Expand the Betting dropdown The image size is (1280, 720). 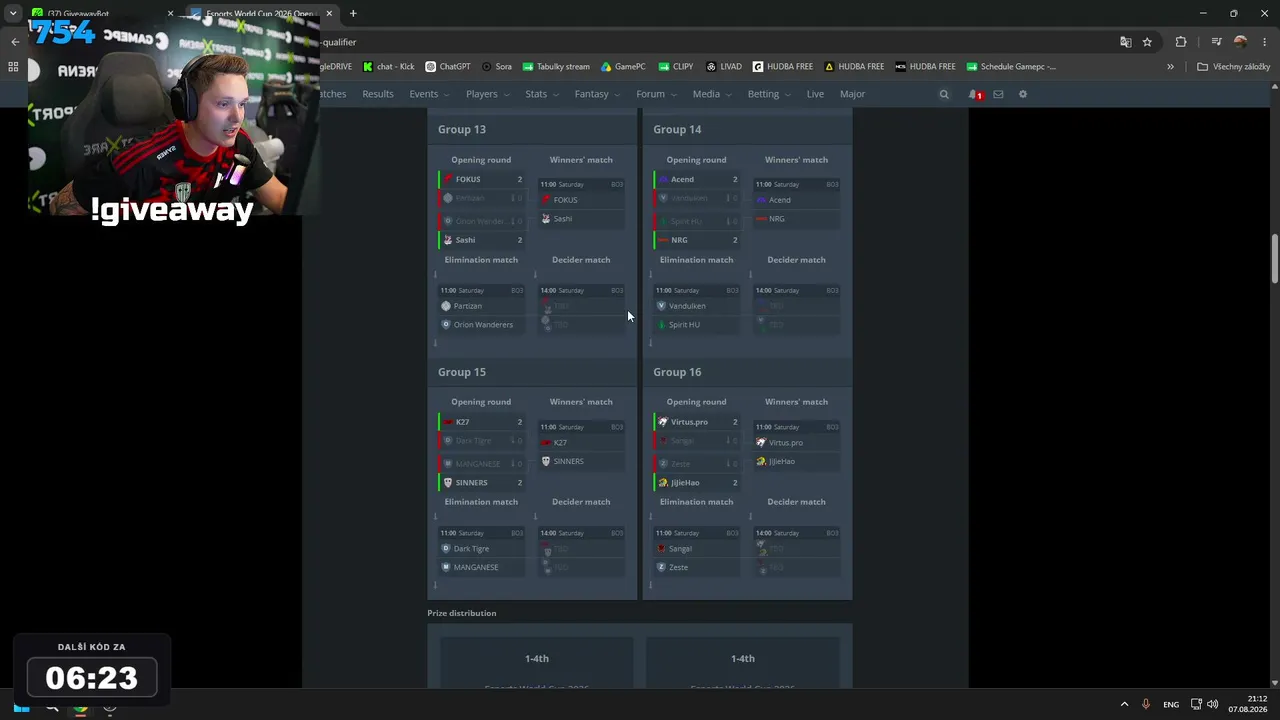tap(769, 94)
